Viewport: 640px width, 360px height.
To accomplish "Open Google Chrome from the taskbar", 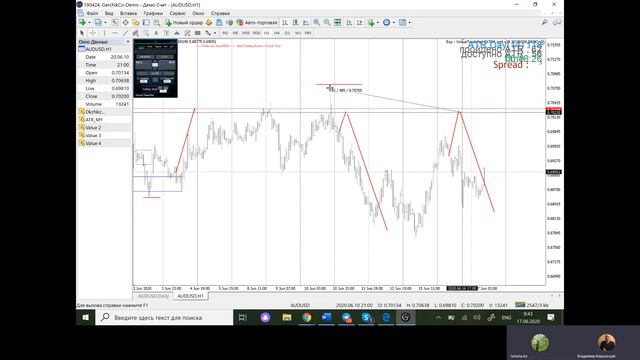I will pyautogui.click(x=307, y=317).
